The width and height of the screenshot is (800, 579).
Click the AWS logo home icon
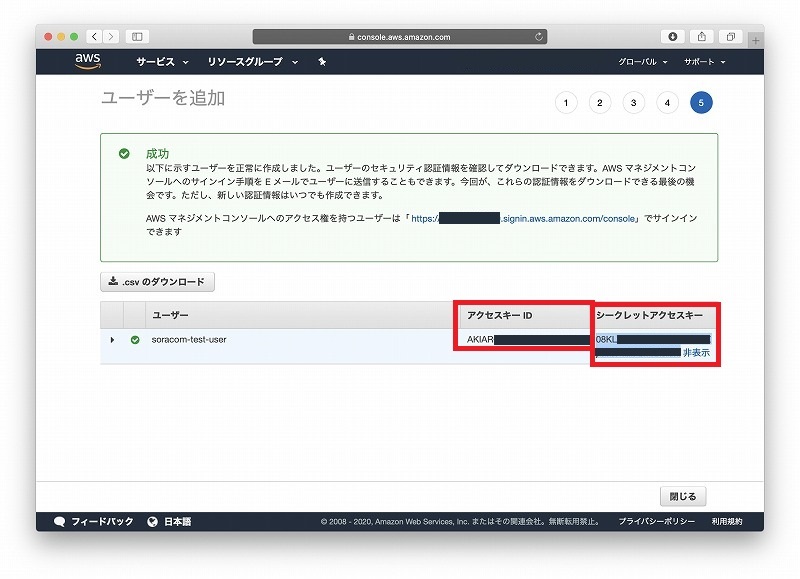click(x=88, y=61)
